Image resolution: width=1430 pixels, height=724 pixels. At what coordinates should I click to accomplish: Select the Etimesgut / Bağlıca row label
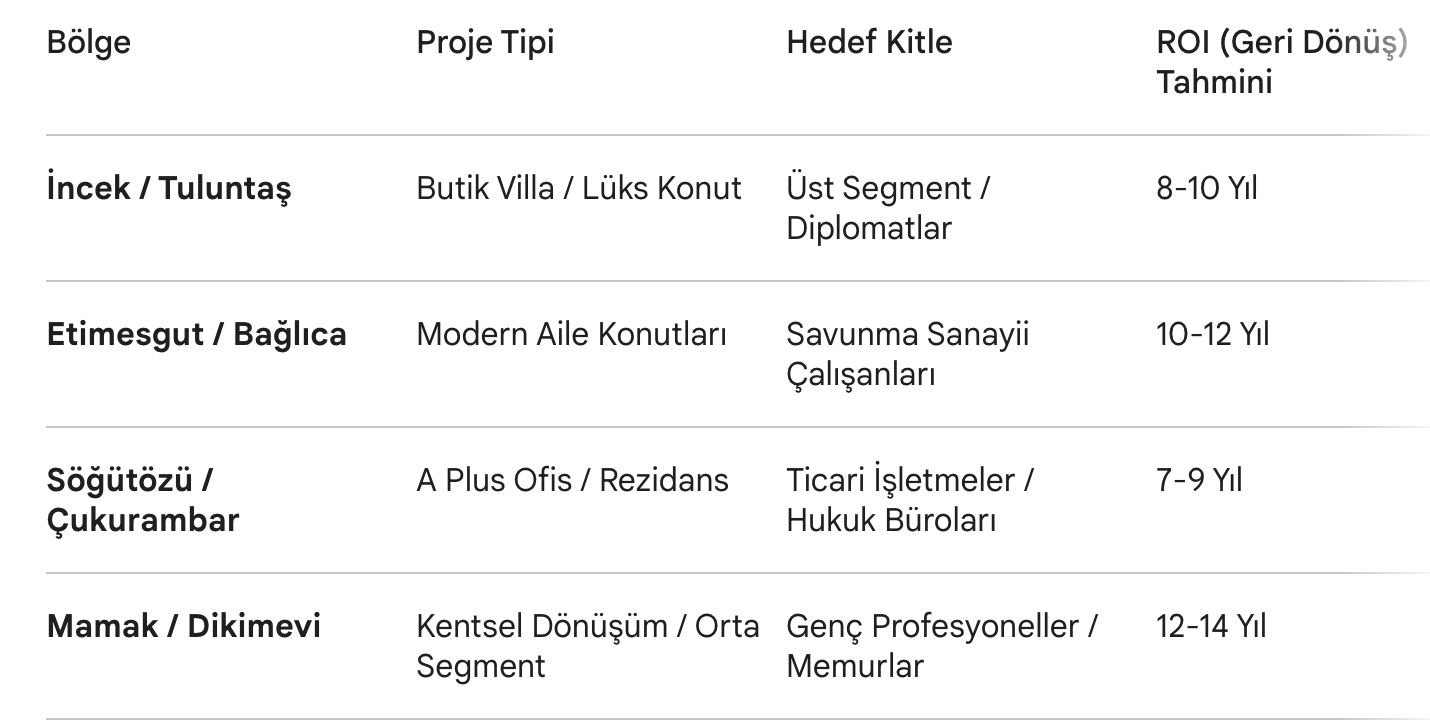(x=197, y=334)
